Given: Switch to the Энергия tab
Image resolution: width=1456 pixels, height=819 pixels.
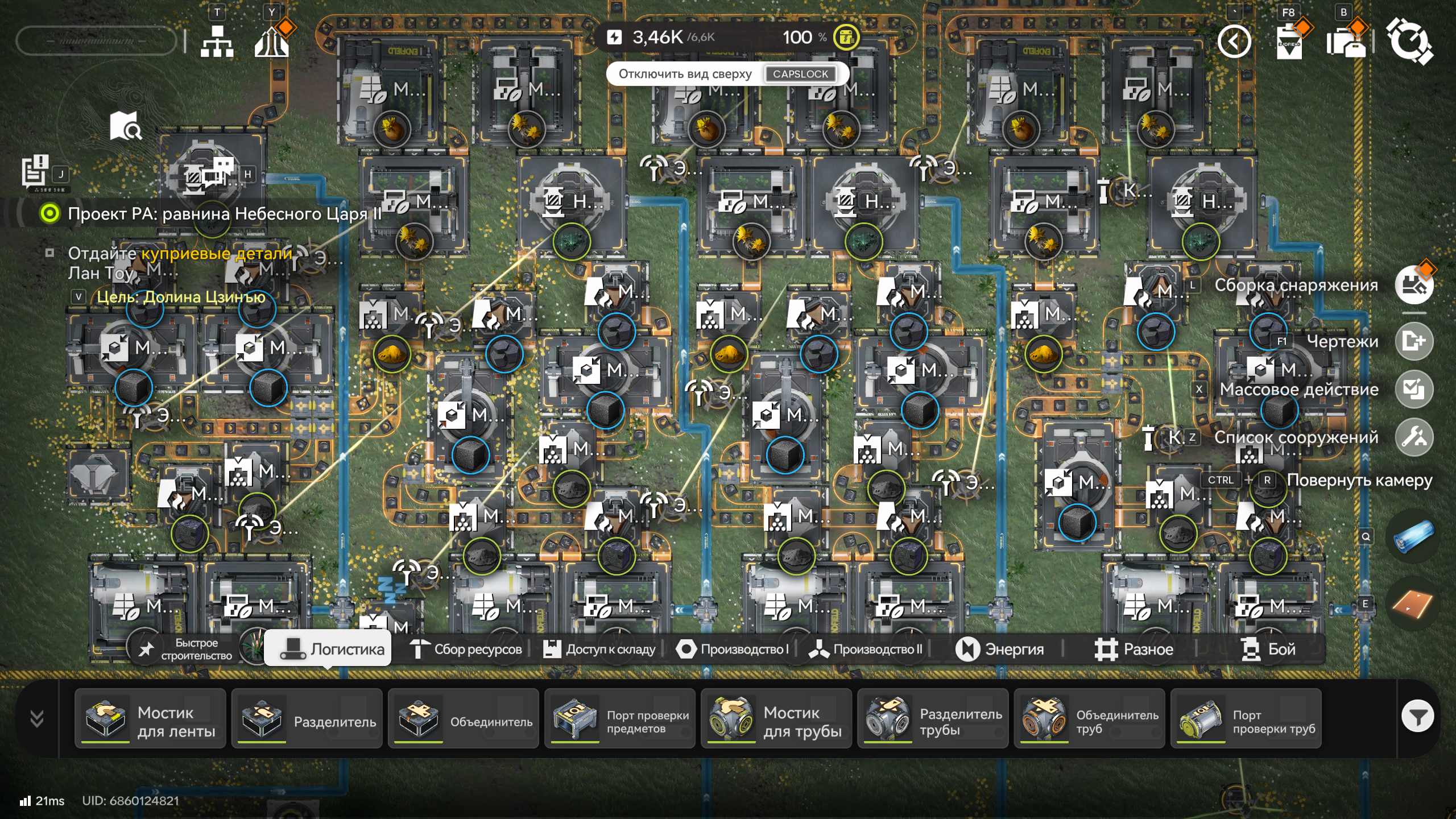Looking at the screenshot, I should [999, 650].
